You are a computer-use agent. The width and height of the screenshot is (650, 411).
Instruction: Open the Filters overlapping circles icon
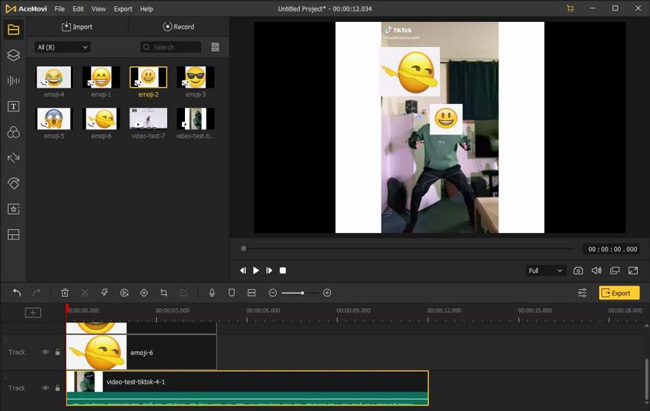[13, 132]
